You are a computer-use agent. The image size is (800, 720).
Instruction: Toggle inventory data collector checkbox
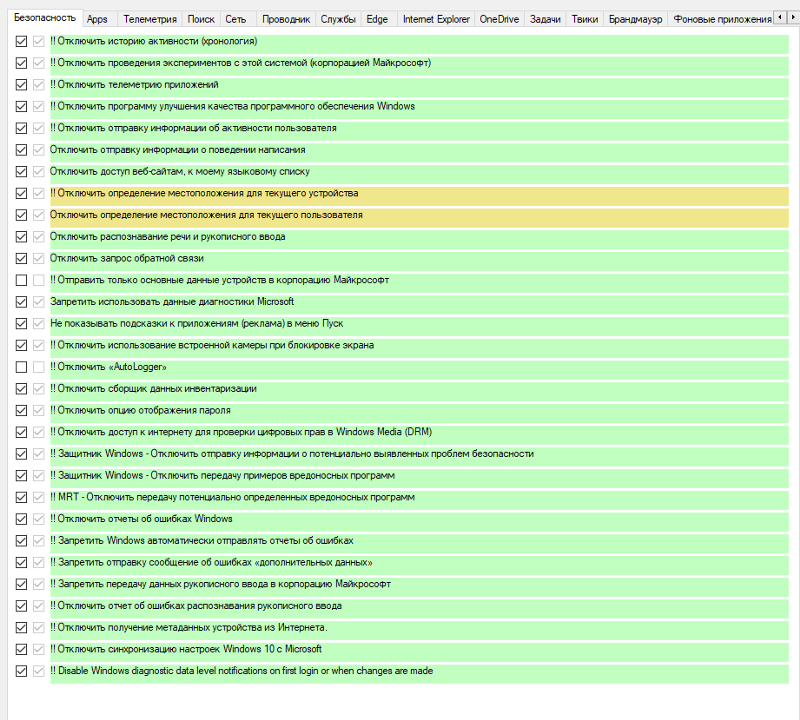point(21,389)
